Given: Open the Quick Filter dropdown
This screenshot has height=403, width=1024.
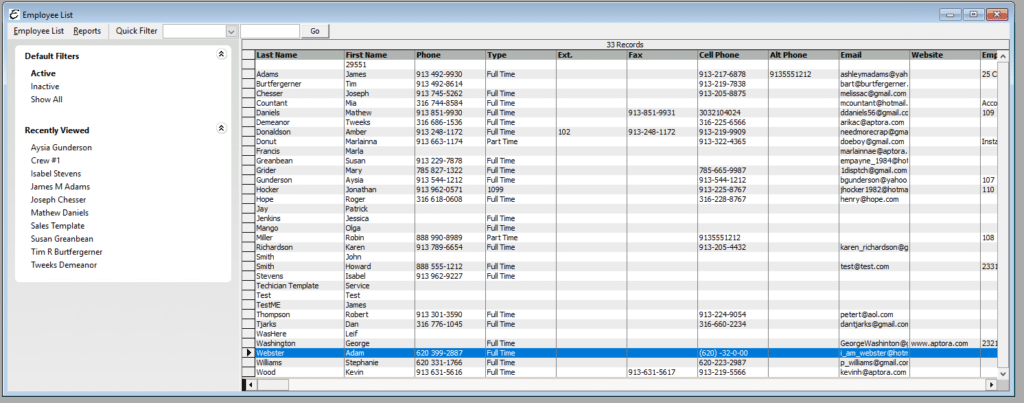Looking at the screenshot, I should pyautogui.click(x=232, y=31).
